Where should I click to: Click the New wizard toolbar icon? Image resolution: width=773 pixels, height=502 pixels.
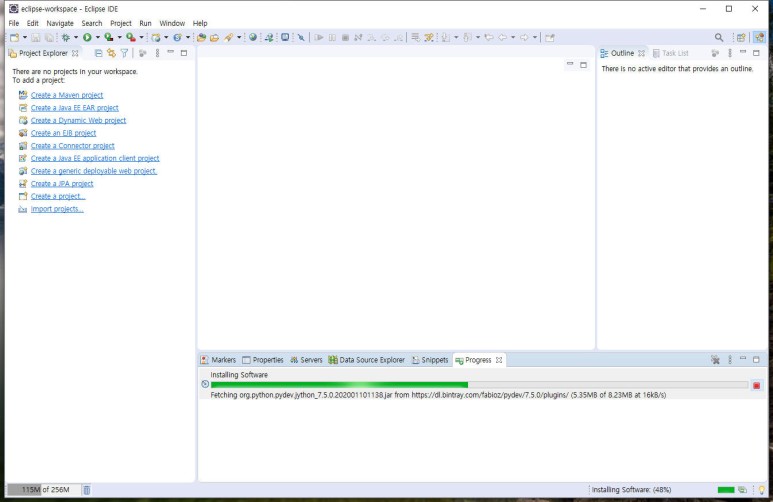(x=14, y=37)
